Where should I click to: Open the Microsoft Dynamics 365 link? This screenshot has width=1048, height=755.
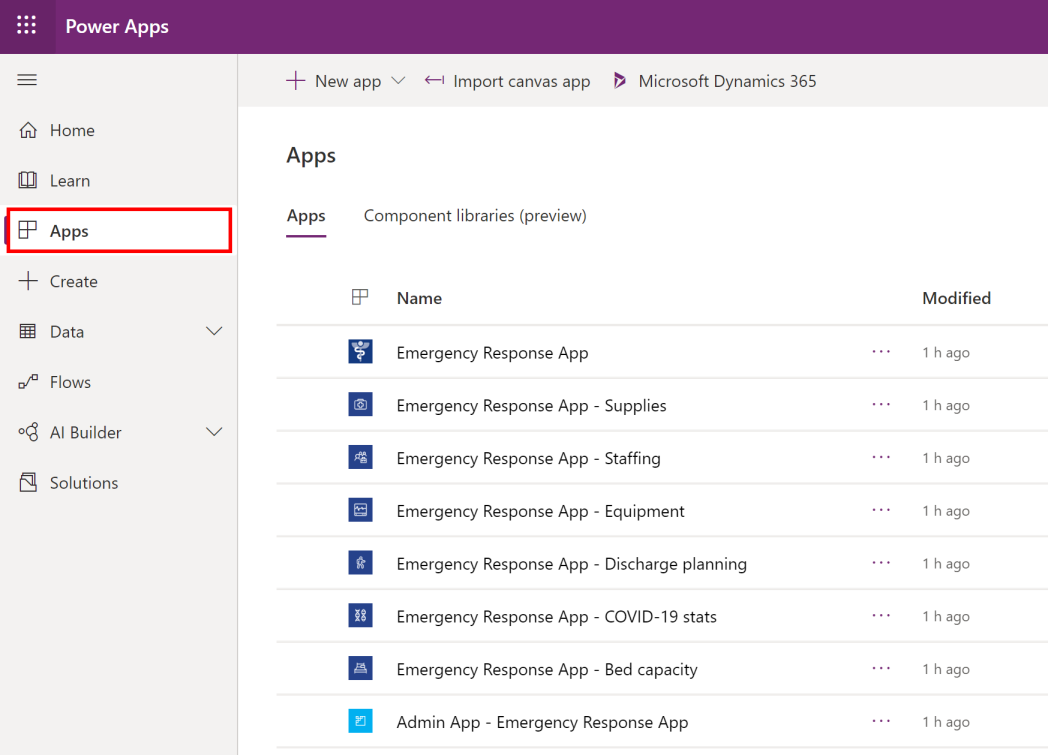[714, 81]
